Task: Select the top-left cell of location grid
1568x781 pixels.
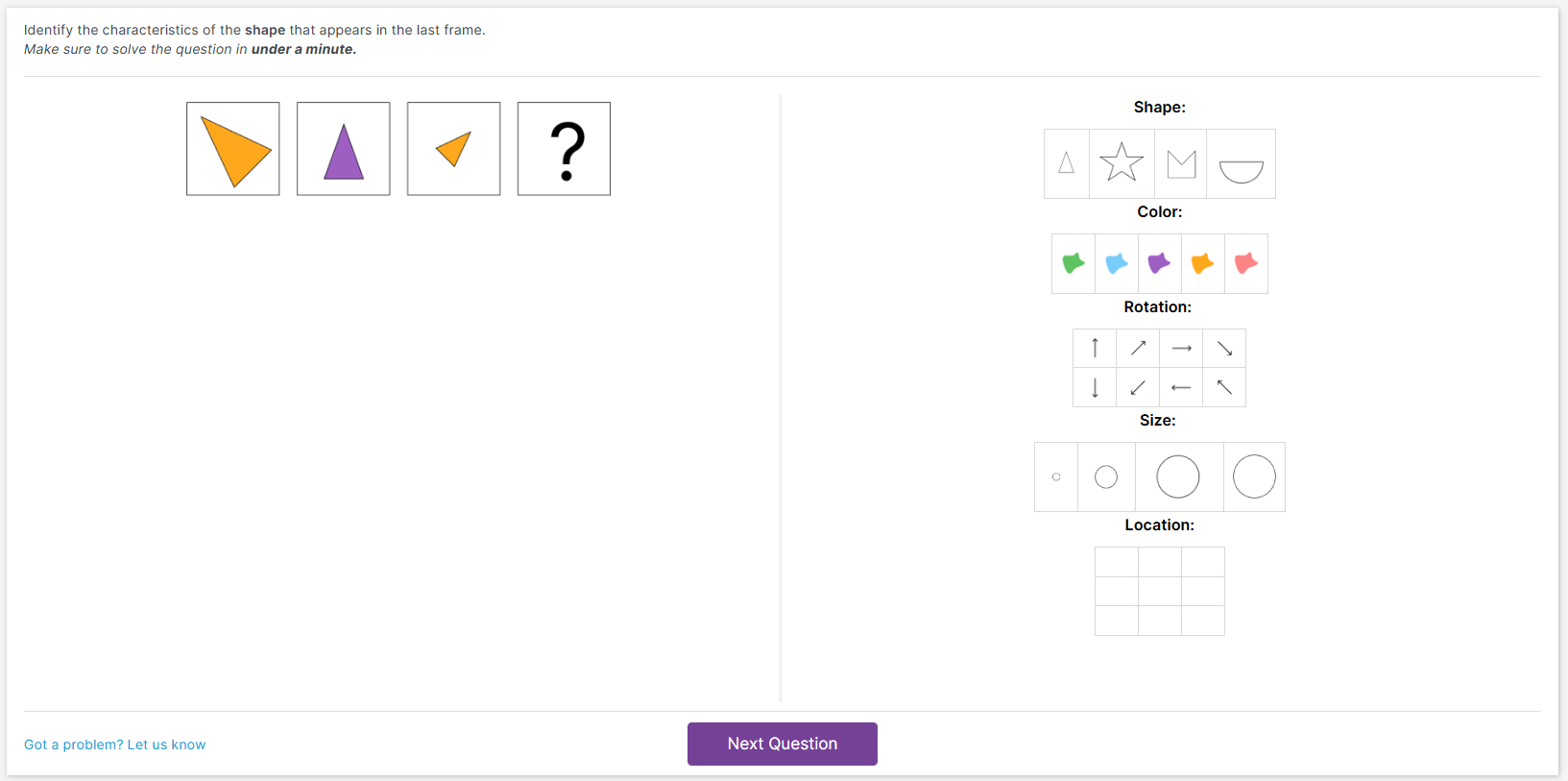Action: (1117, 562)
